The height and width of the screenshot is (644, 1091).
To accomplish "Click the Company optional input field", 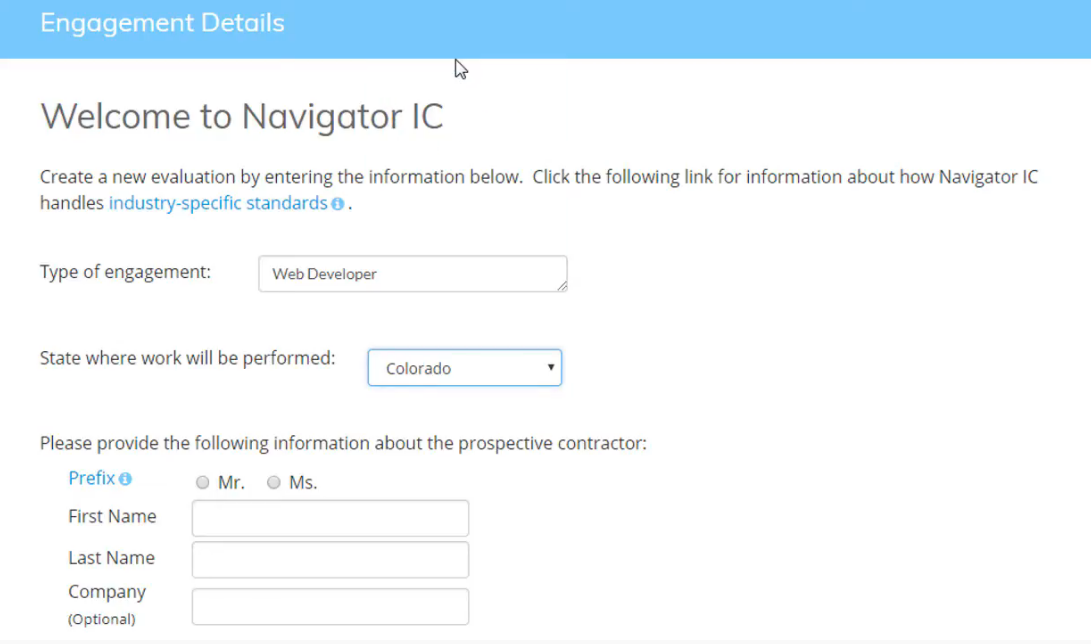I will pyautogui.click(x=330, y=606).
